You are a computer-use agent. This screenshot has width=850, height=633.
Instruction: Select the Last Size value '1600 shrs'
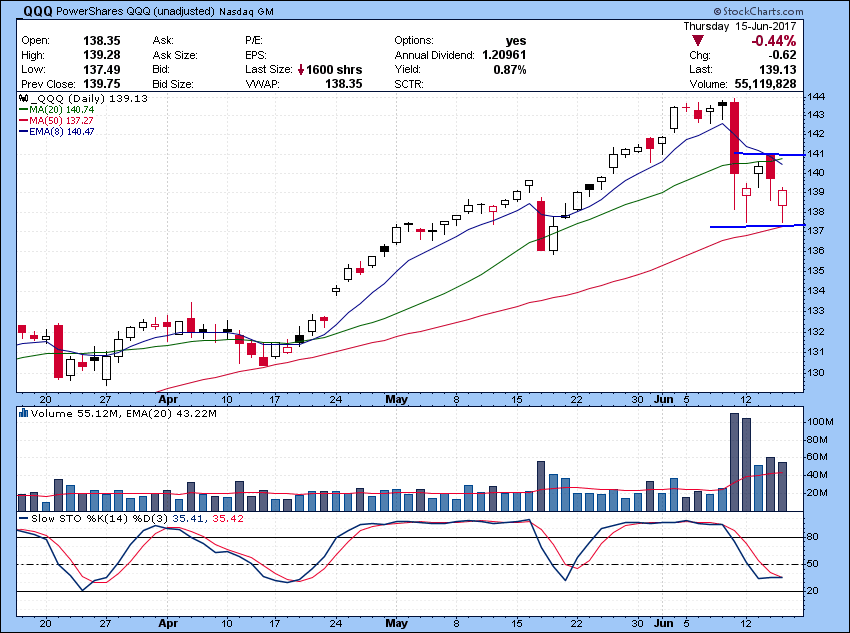pos(334,70)
